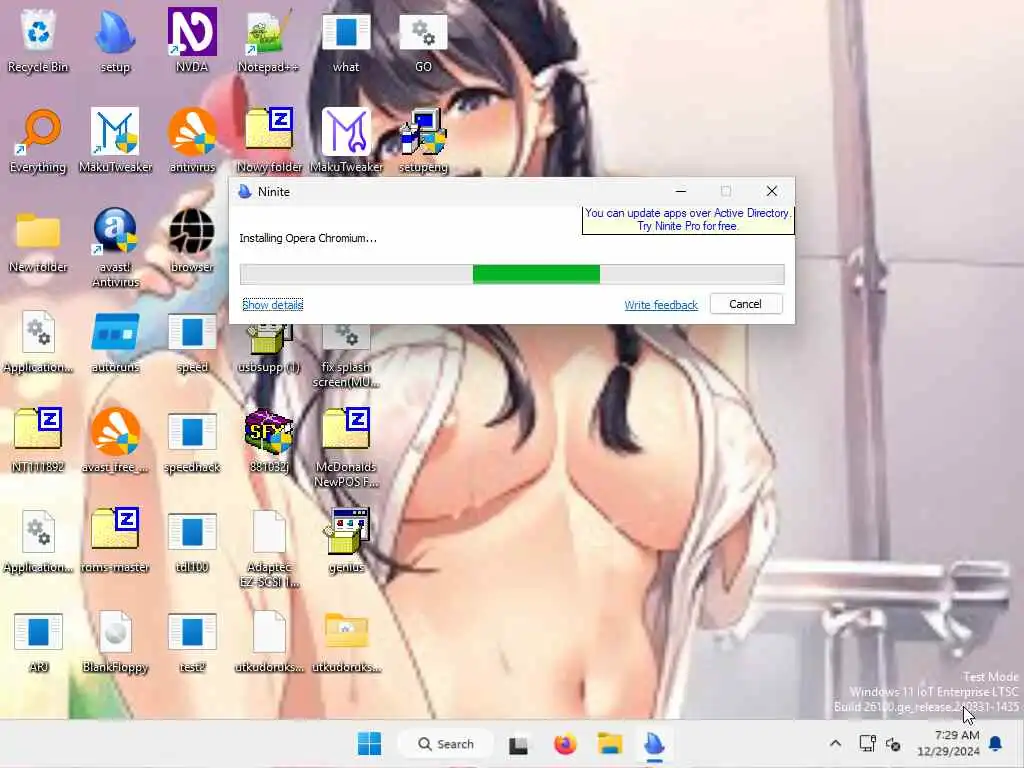Launch Firefox from the taskbar
Image resolution: width=1024 pixels, height=768 pixels.
[565, 744]
